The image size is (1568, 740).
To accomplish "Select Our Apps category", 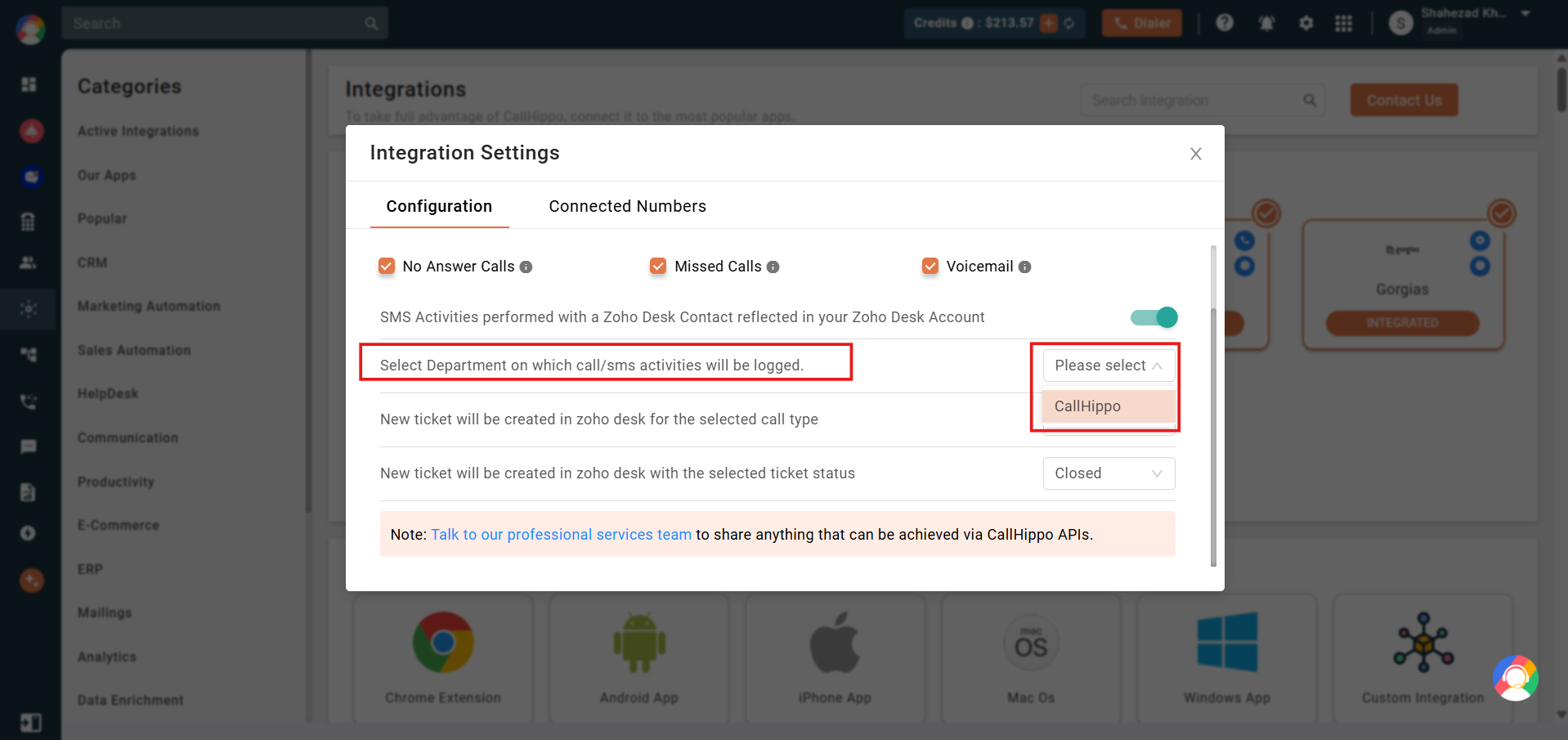I will click(107, 175).
